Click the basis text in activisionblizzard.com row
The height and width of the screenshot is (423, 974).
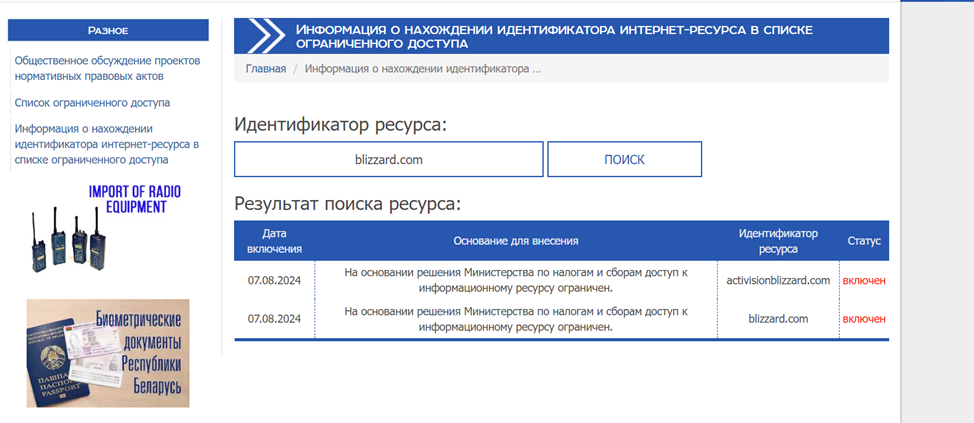tap(516, 280)
